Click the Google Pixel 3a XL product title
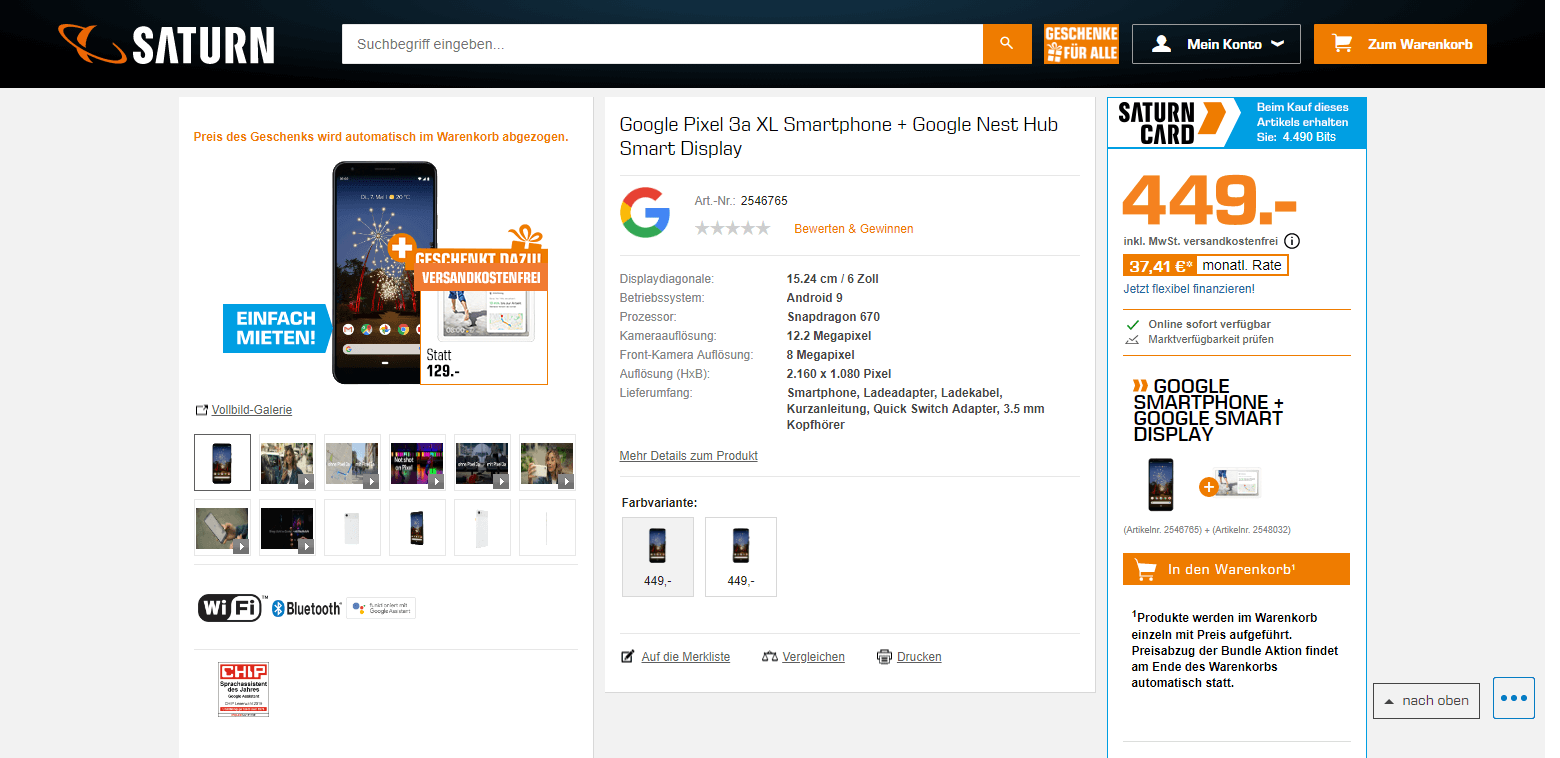The image size is (1560, 758). coord(839,137)
